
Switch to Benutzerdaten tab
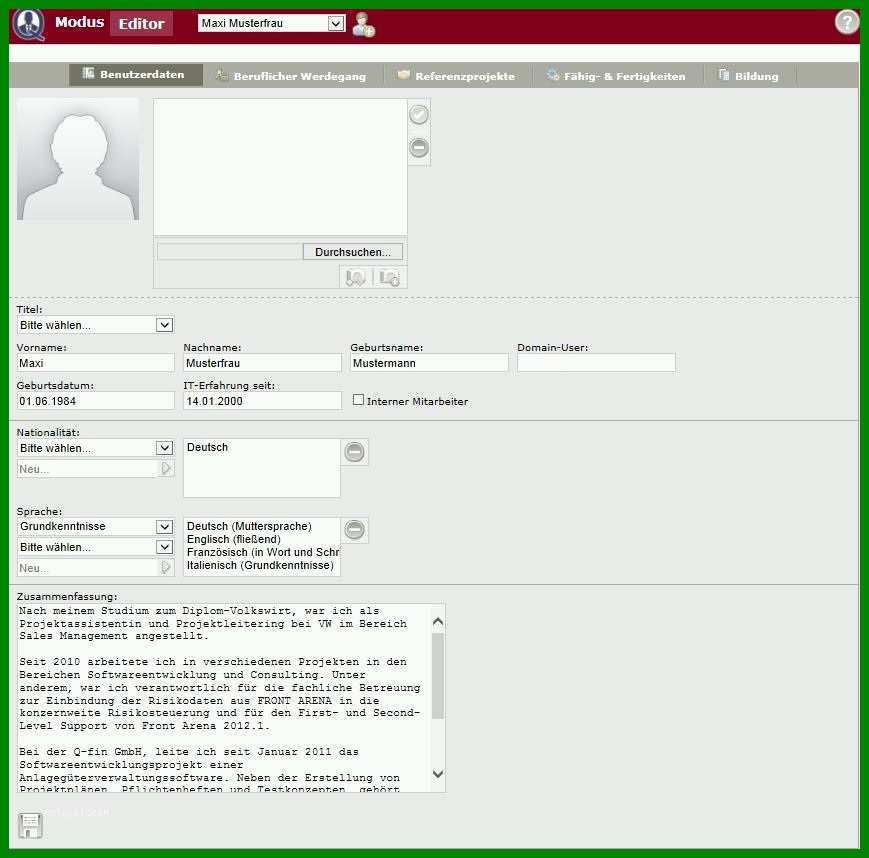click(136, 74)
